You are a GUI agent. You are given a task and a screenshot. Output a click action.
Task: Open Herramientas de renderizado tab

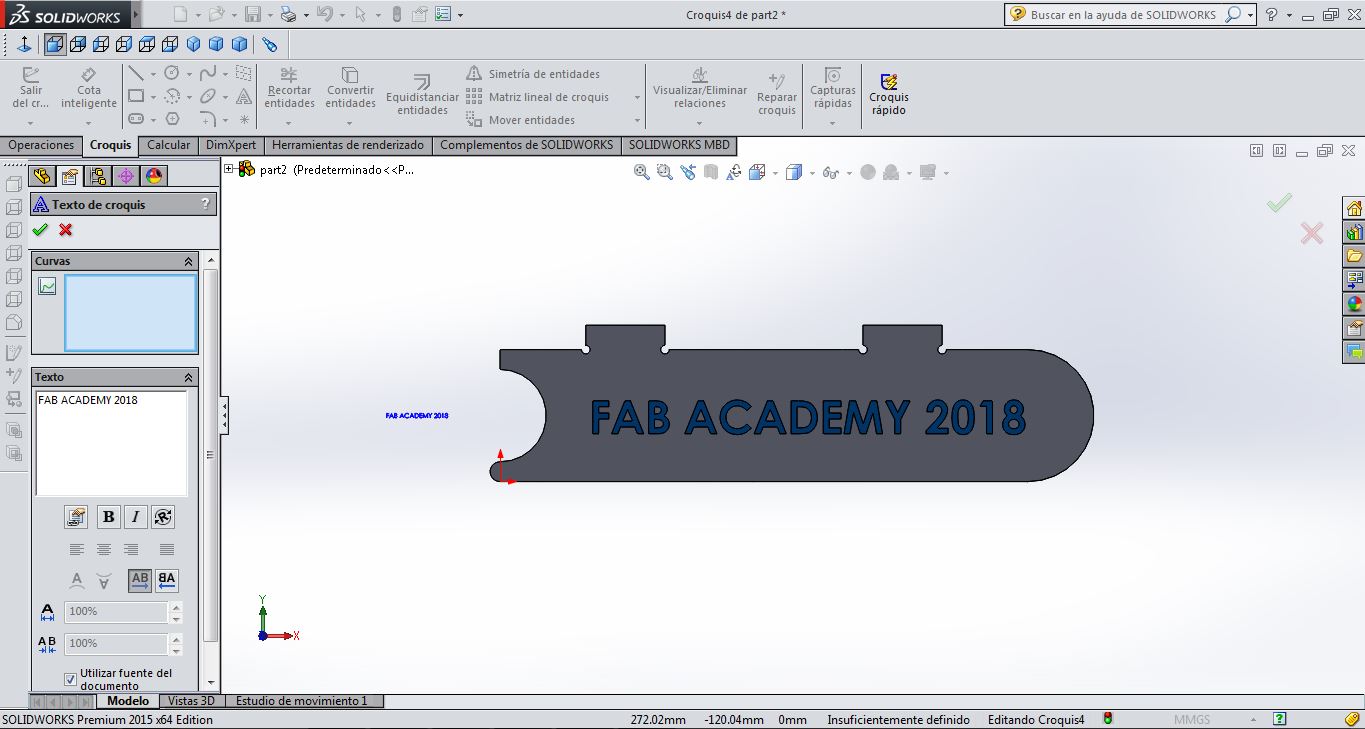tap(348, 145)
